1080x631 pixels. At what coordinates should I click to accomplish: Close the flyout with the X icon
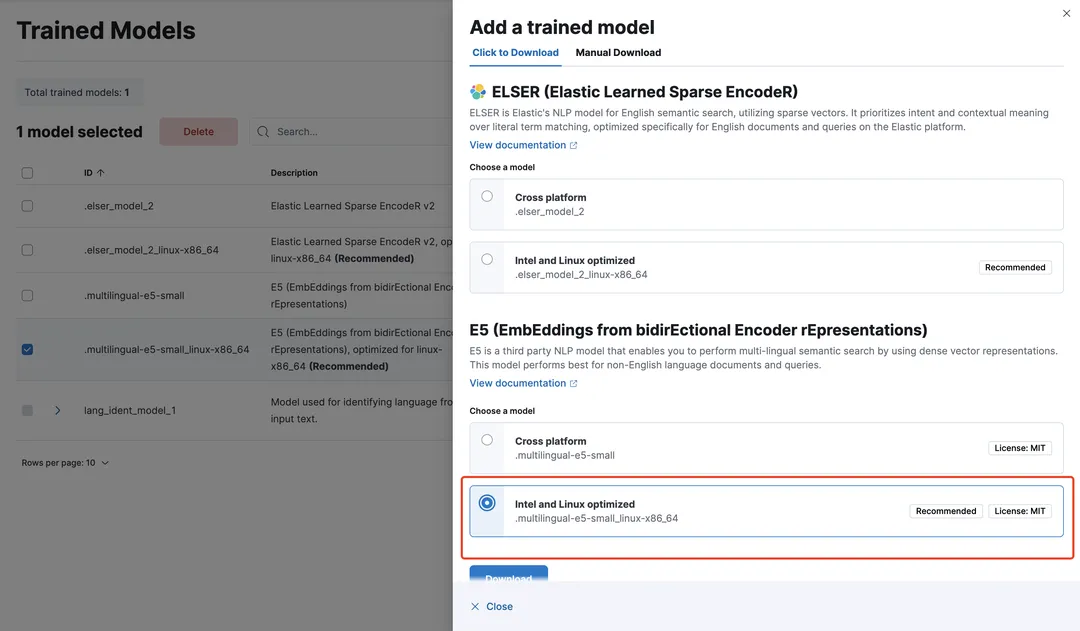pos(1065,14)
